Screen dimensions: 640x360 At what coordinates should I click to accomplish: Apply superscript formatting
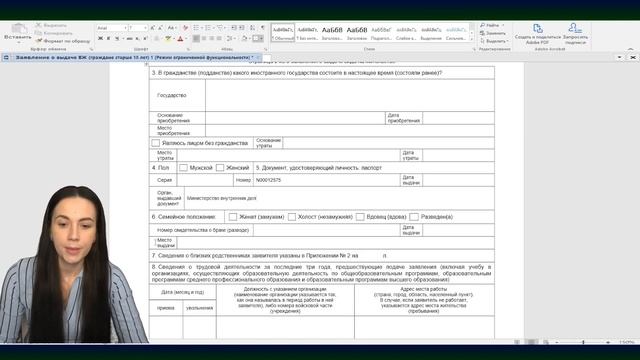click(x=145, y=38)
